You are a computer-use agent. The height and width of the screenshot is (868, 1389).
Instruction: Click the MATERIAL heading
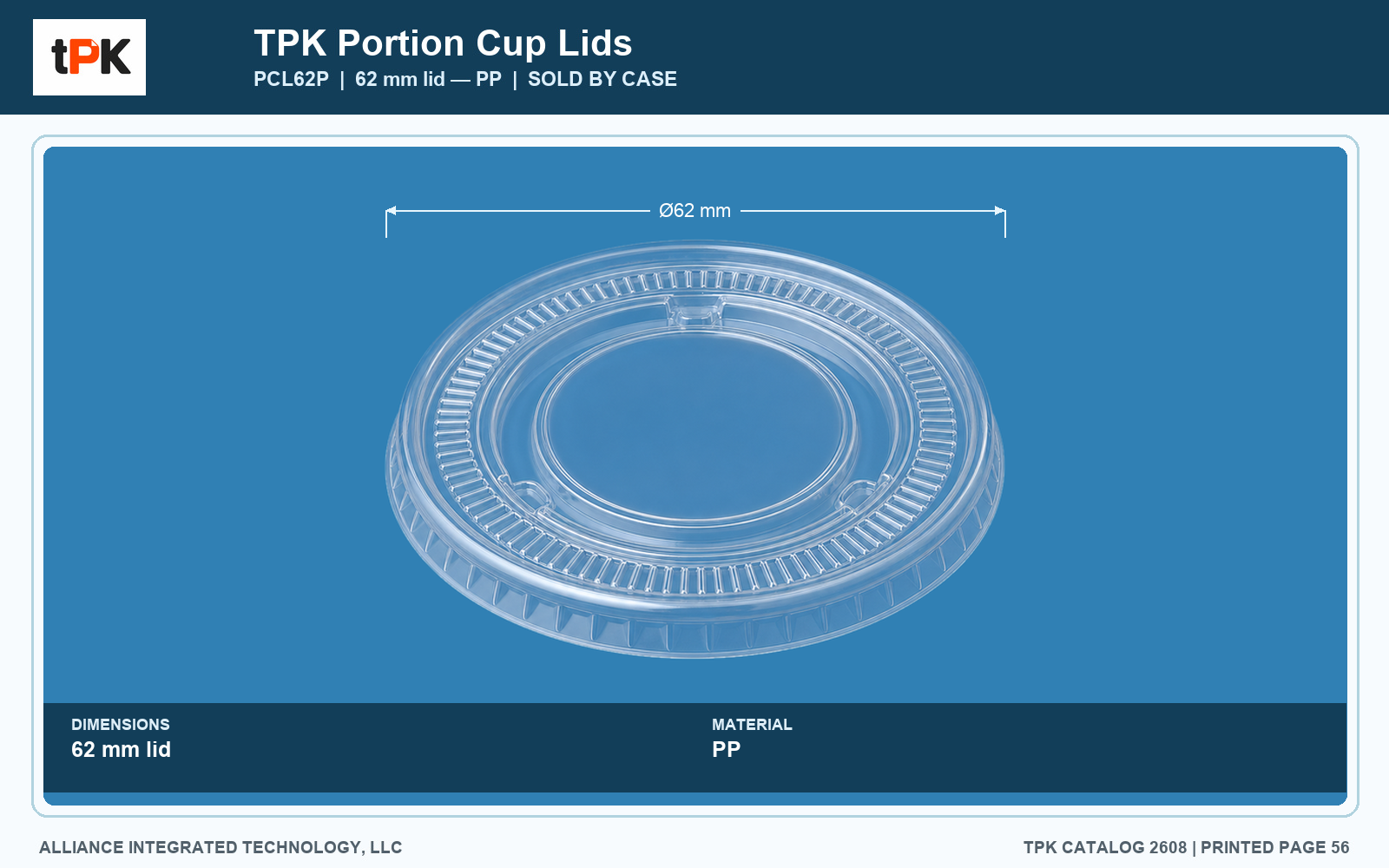pos(752,724)
